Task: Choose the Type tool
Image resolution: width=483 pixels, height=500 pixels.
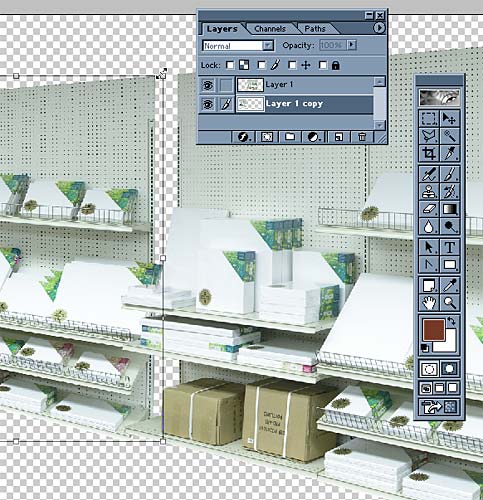Action: click(x=450, y=247)
